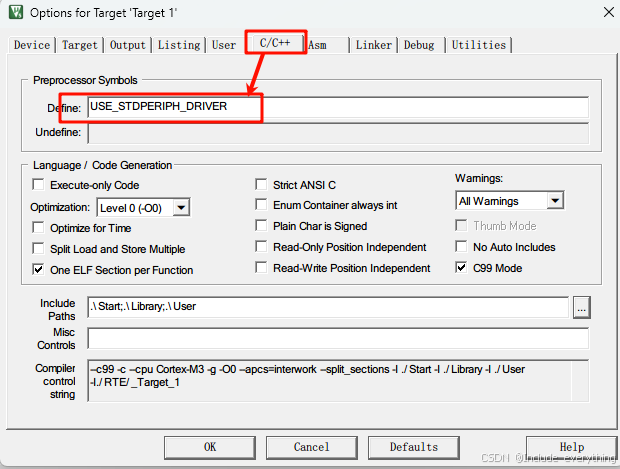Click the Compiler control string box

point(338,381)
